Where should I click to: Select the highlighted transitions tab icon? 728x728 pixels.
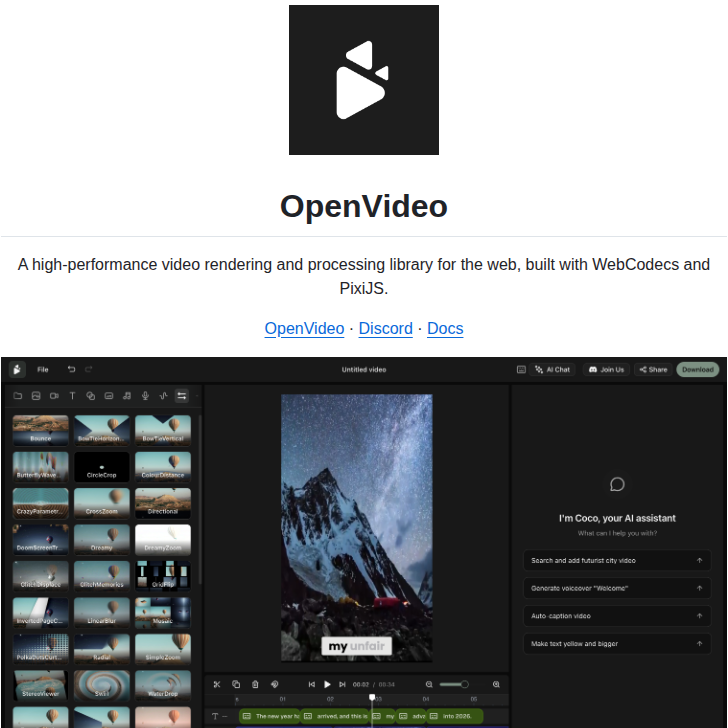click(x=182, y=396)
